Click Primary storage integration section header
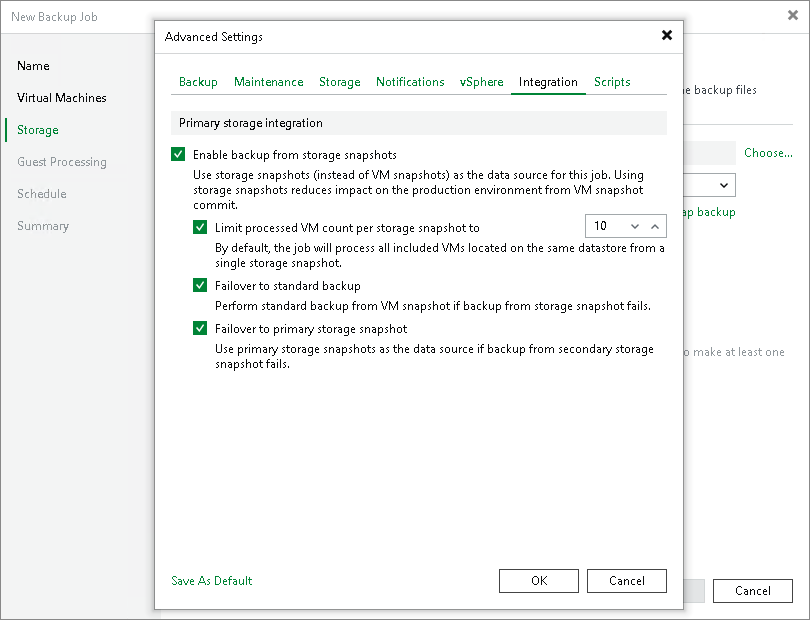810x620 pixels. click(418, 123)
